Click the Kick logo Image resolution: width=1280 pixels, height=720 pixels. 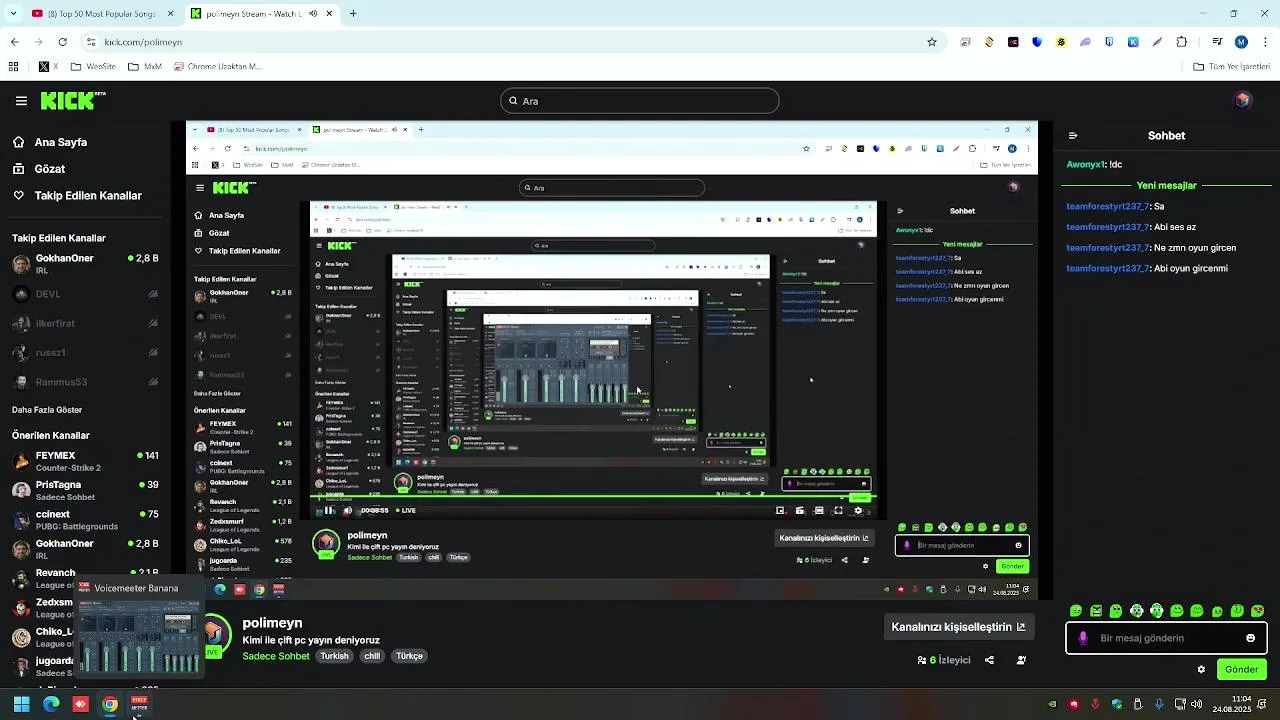[73, 100]
